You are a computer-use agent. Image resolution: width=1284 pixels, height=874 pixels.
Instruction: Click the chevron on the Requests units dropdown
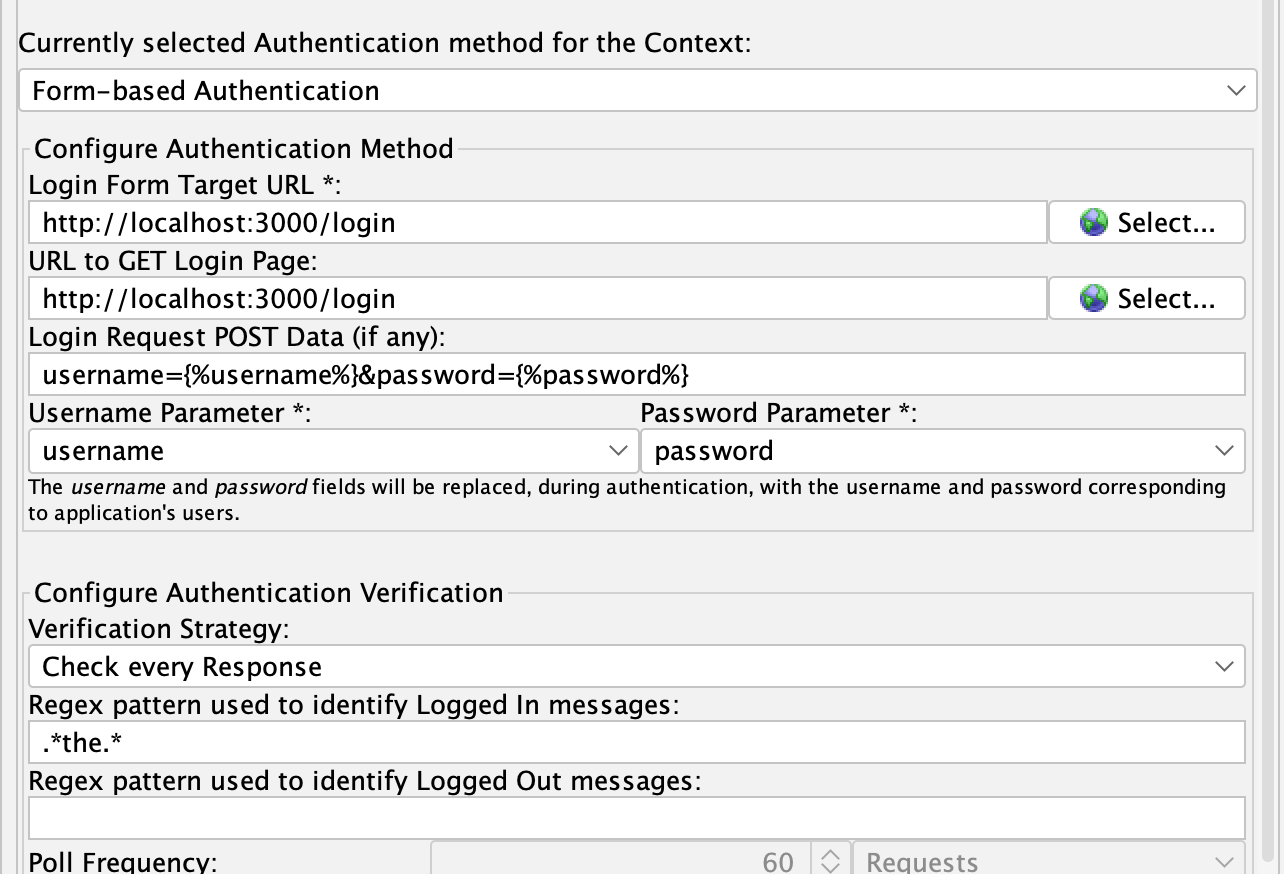(x=1225, y=861)
